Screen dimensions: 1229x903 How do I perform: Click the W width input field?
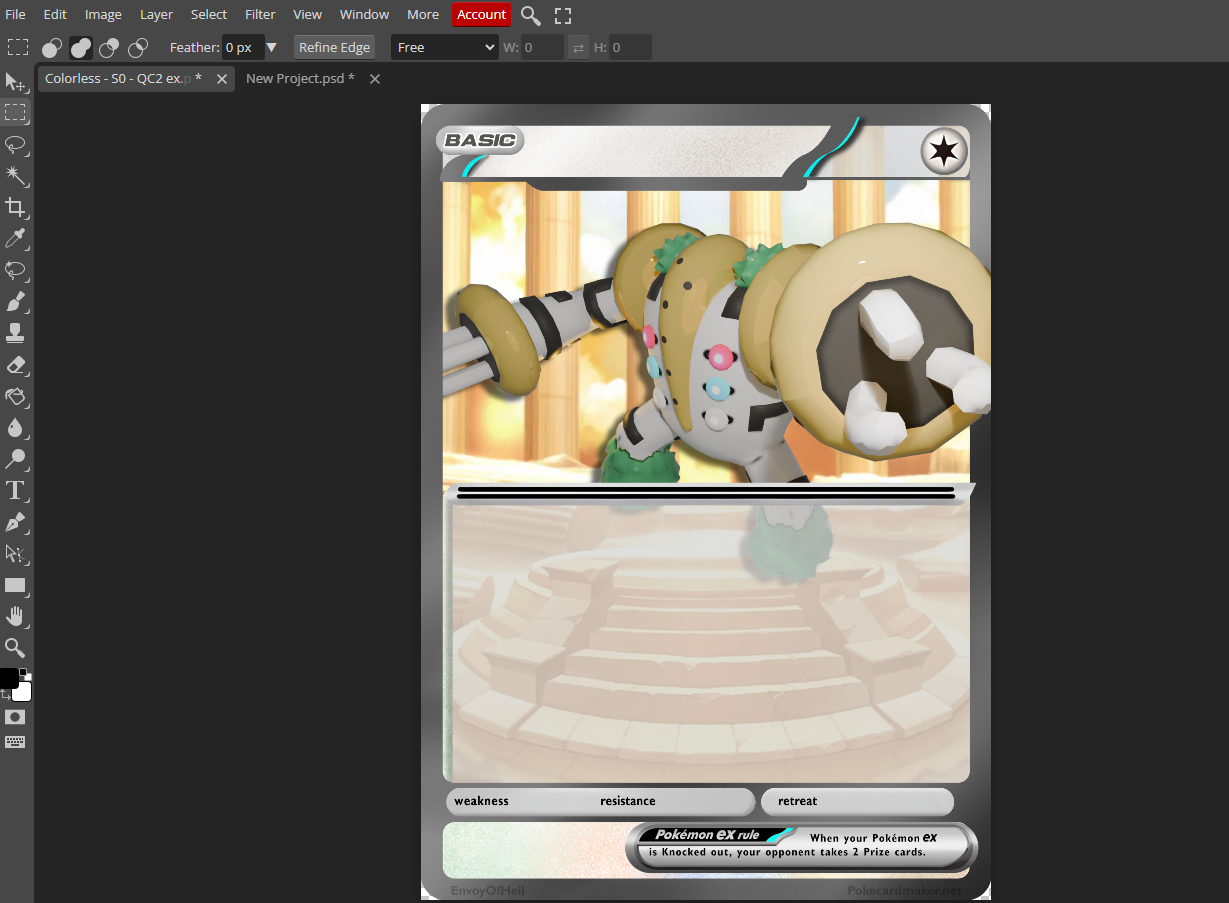[x=543, y=47]
